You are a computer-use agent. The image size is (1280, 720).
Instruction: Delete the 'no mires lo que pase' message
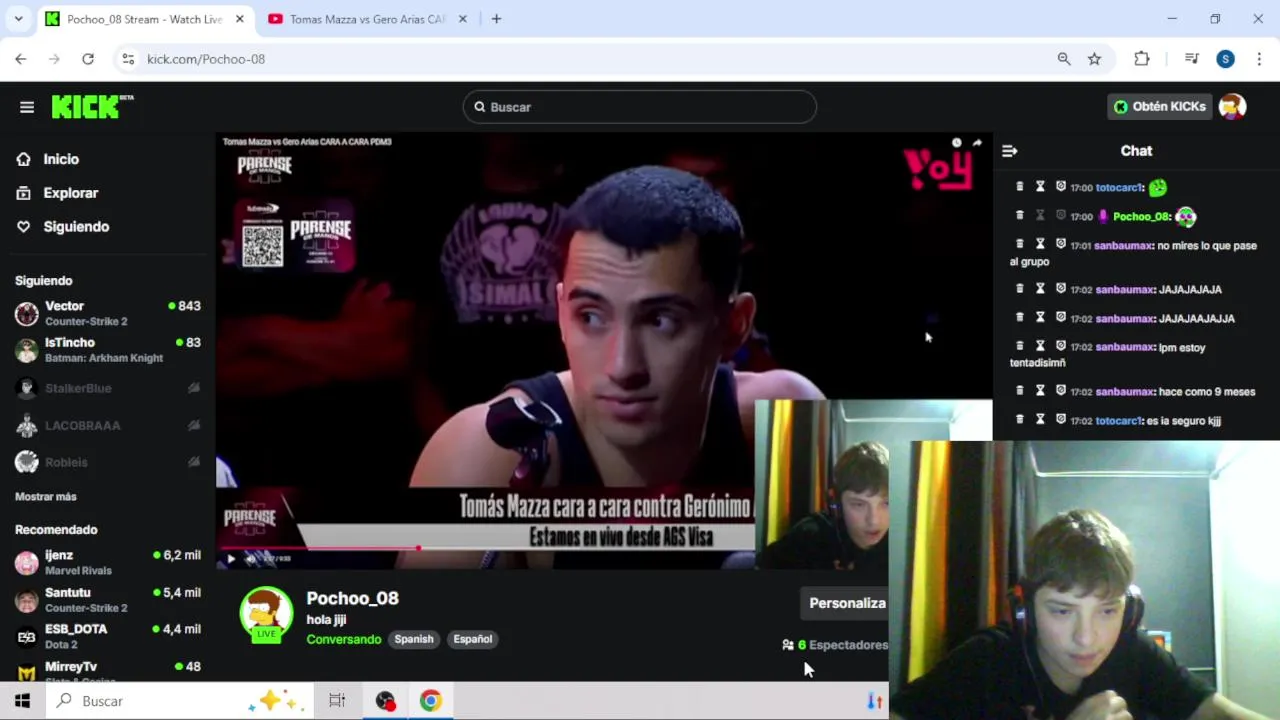(1019, 245)
